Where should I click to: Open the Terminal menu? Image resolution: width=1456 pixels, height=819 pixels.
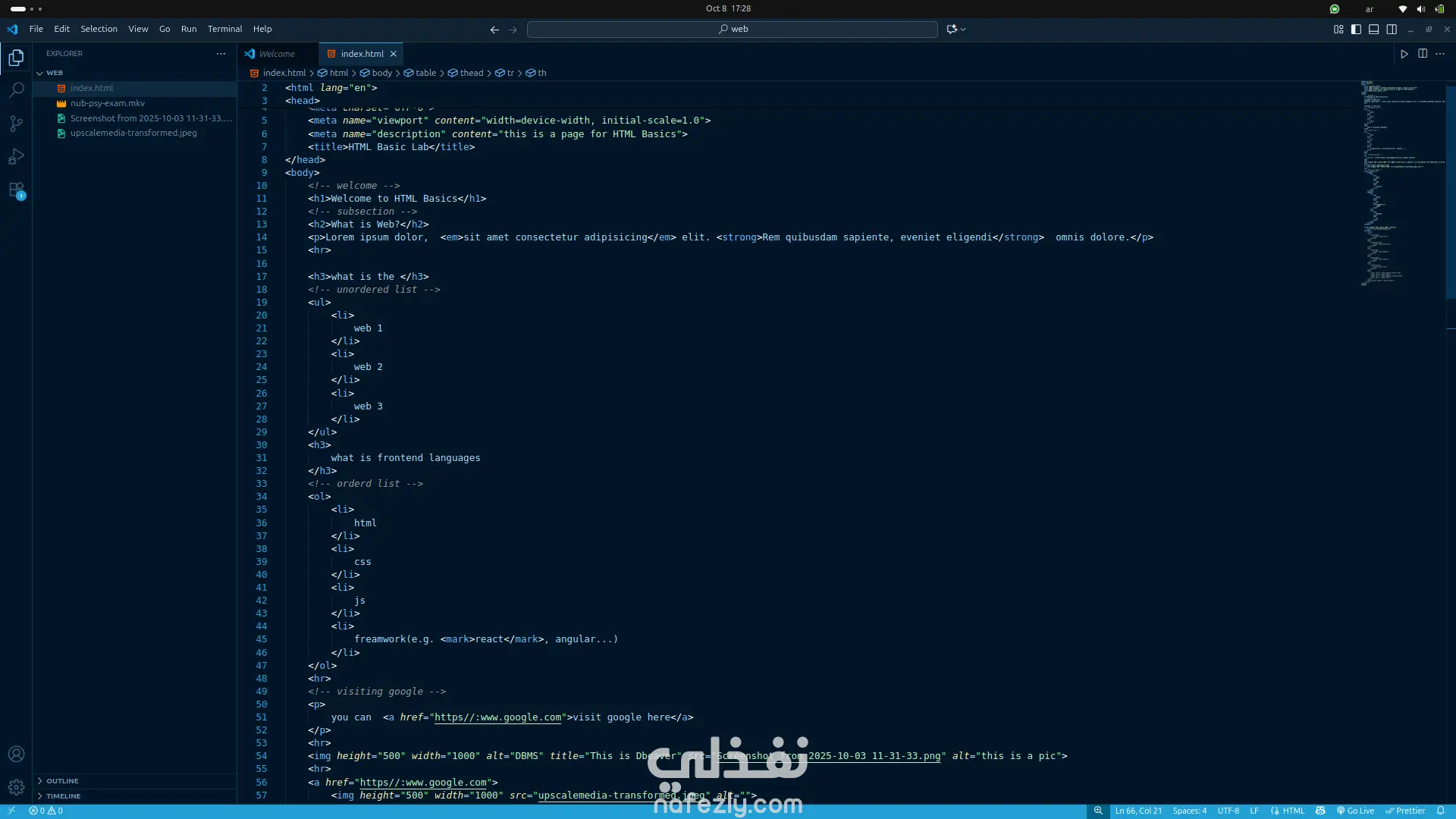point(224,29)
